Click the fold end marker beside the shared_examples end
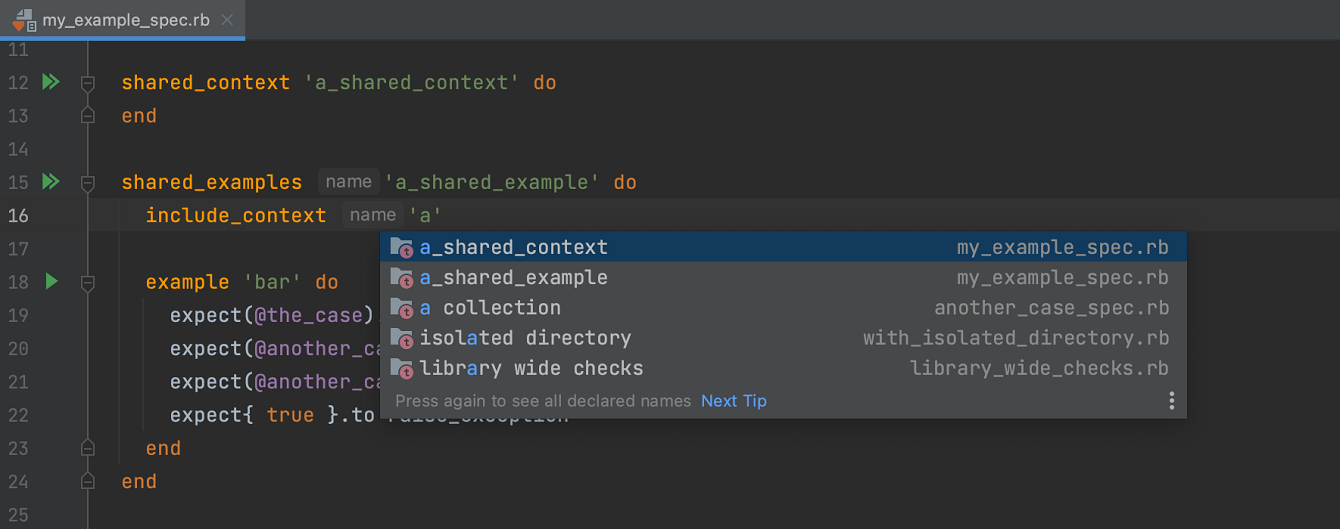The height and width of the screenshot is (529, 1340). (x=87, y=482)
